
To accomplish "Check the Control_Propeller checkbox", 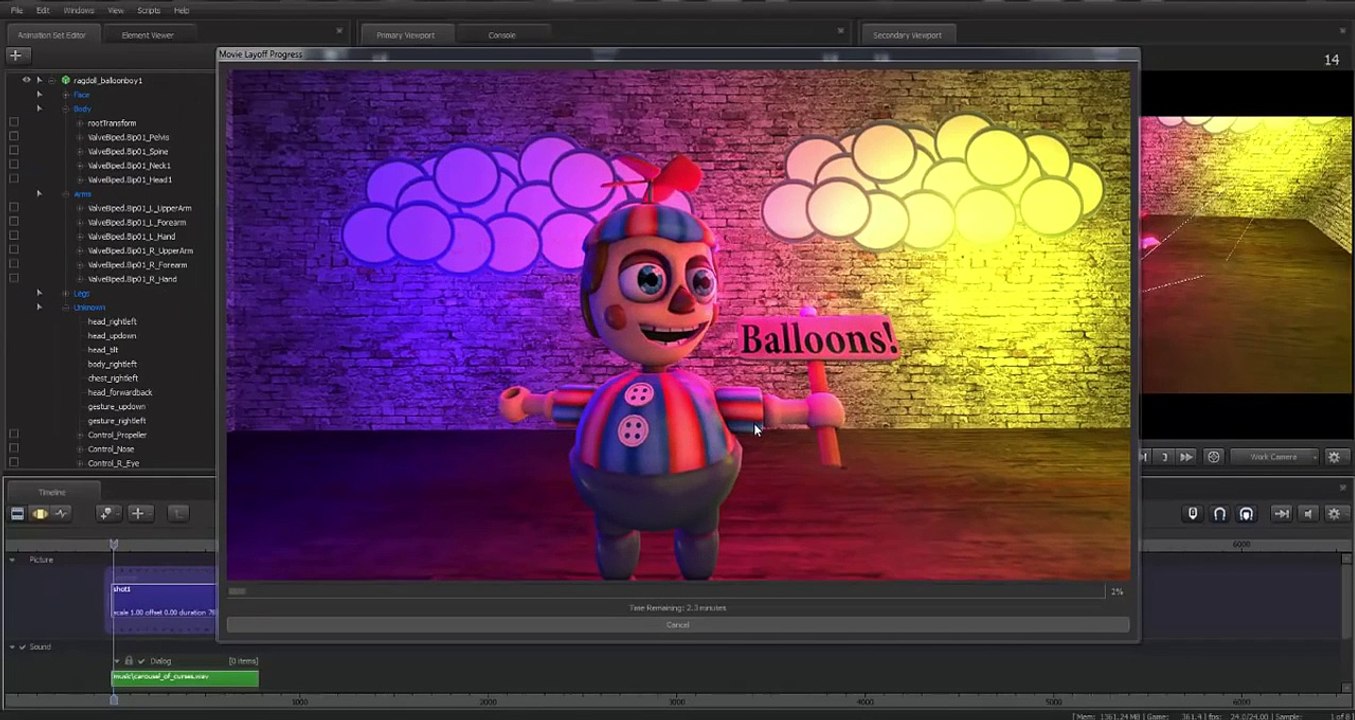I will 14,434.
